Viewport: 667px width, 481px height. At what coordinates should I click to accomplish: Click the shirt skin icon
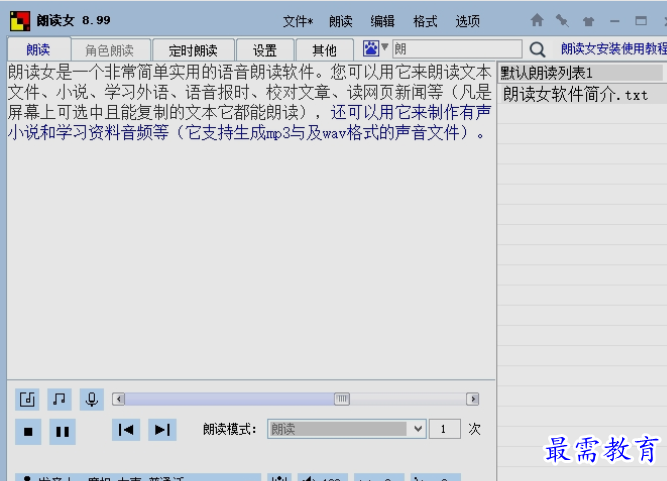(x=588, y=21)
